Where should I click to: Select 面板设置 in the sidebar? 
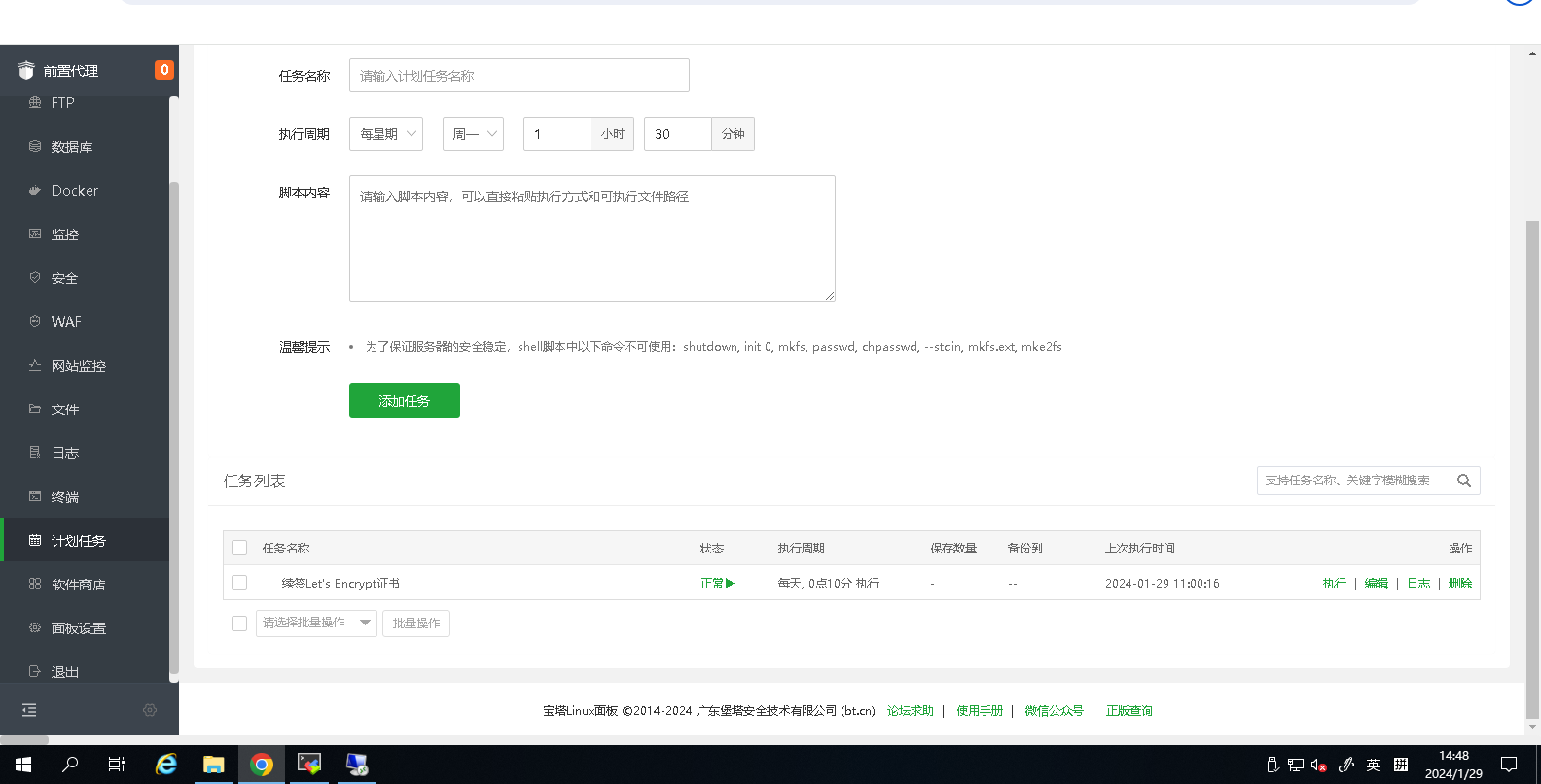[78, 628]
